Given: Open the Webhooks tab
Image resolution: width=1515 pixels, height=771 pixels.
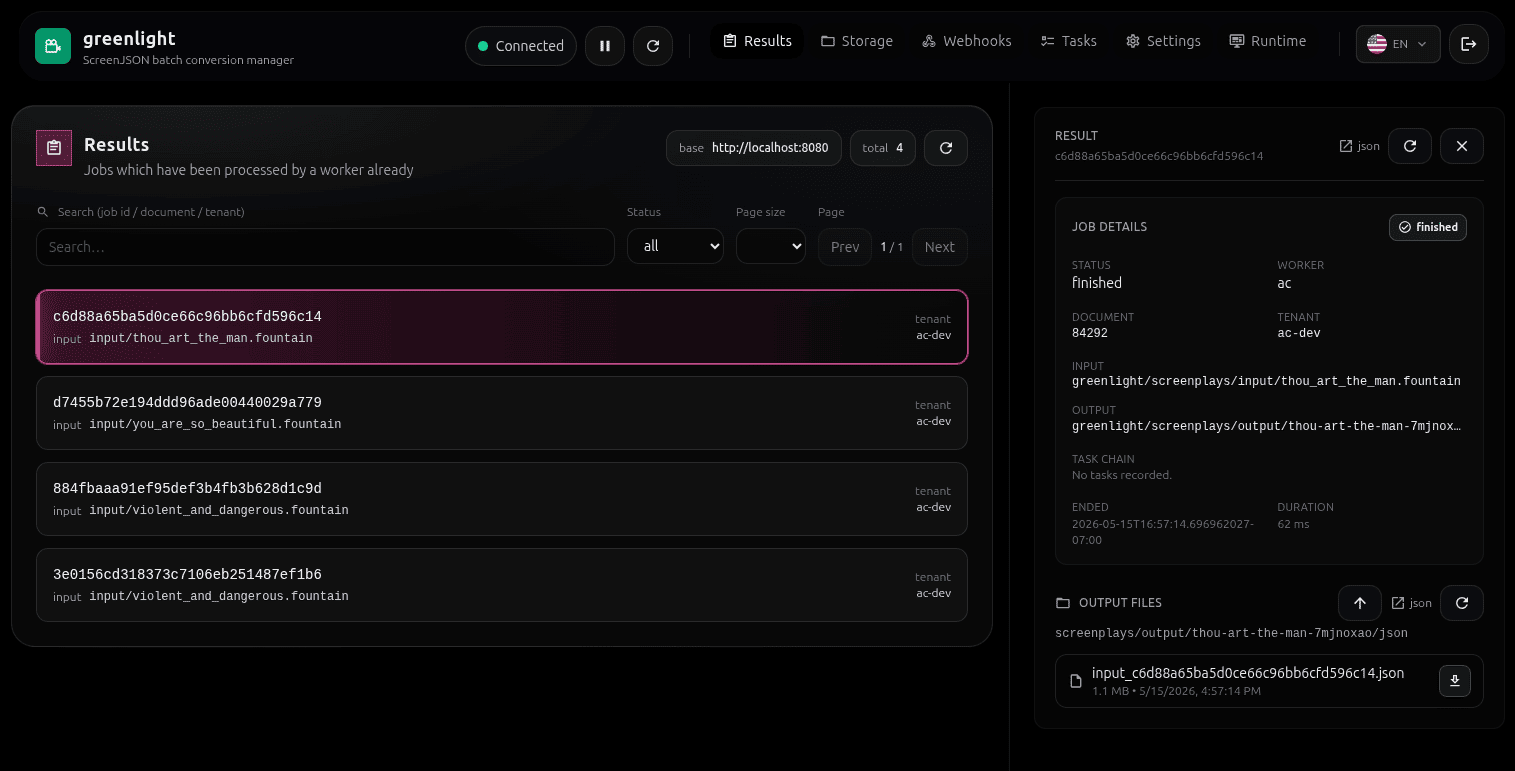Looking at the screenshot, I should [967, 41].
